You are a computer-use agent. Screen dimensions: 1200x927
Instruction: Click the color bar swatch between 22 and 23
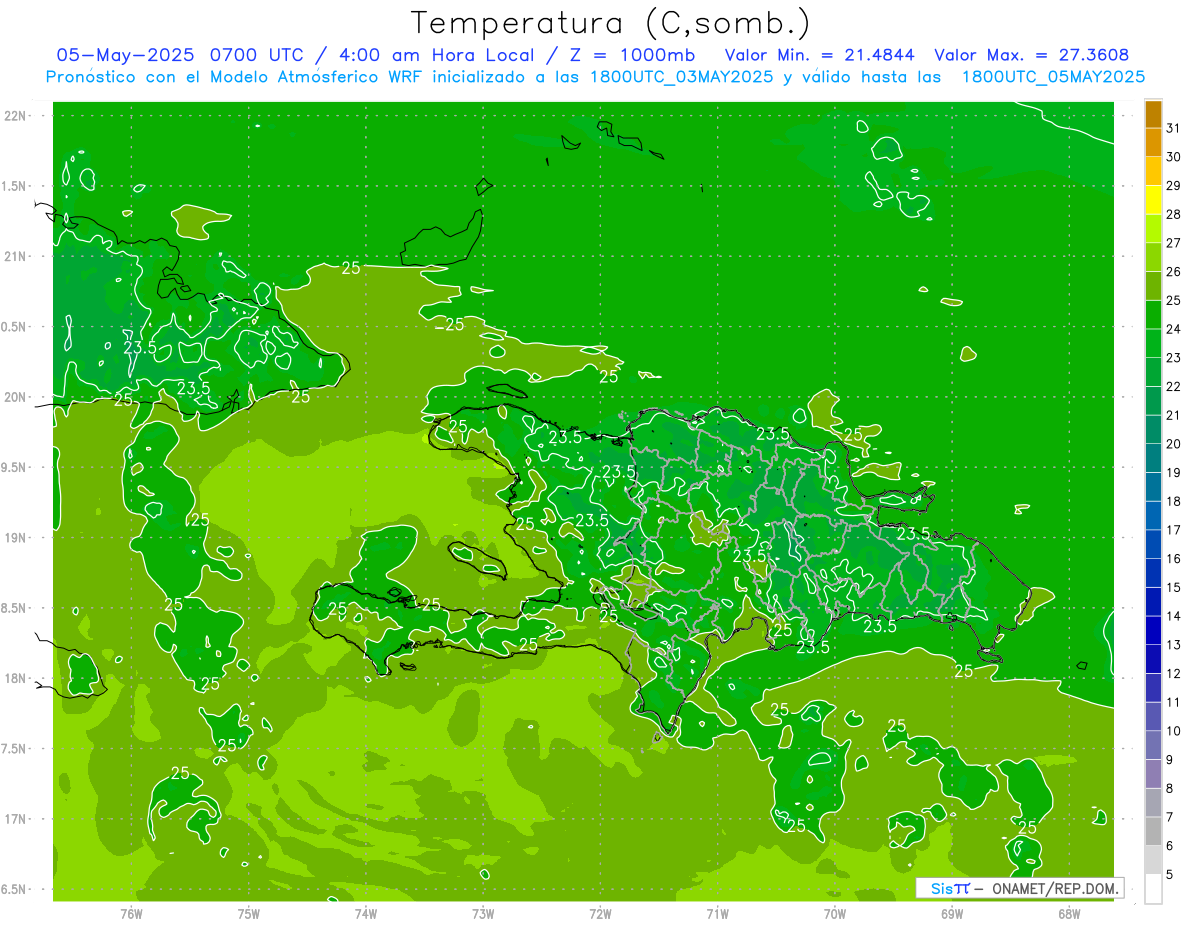click(x=1153, y=372)
